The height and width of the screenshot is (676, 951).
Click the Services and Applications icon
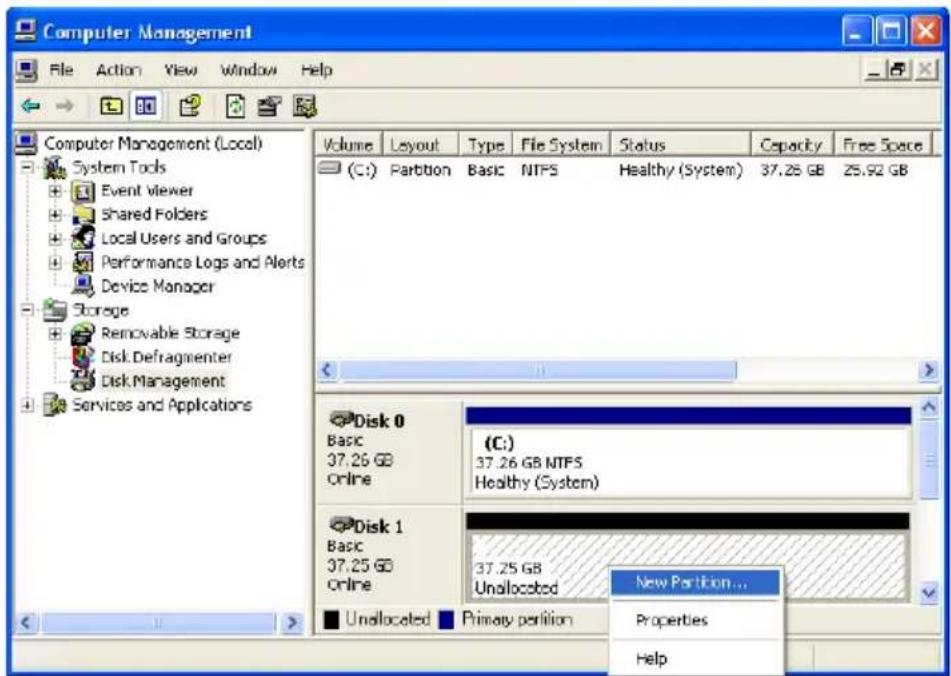coord(55,404)
